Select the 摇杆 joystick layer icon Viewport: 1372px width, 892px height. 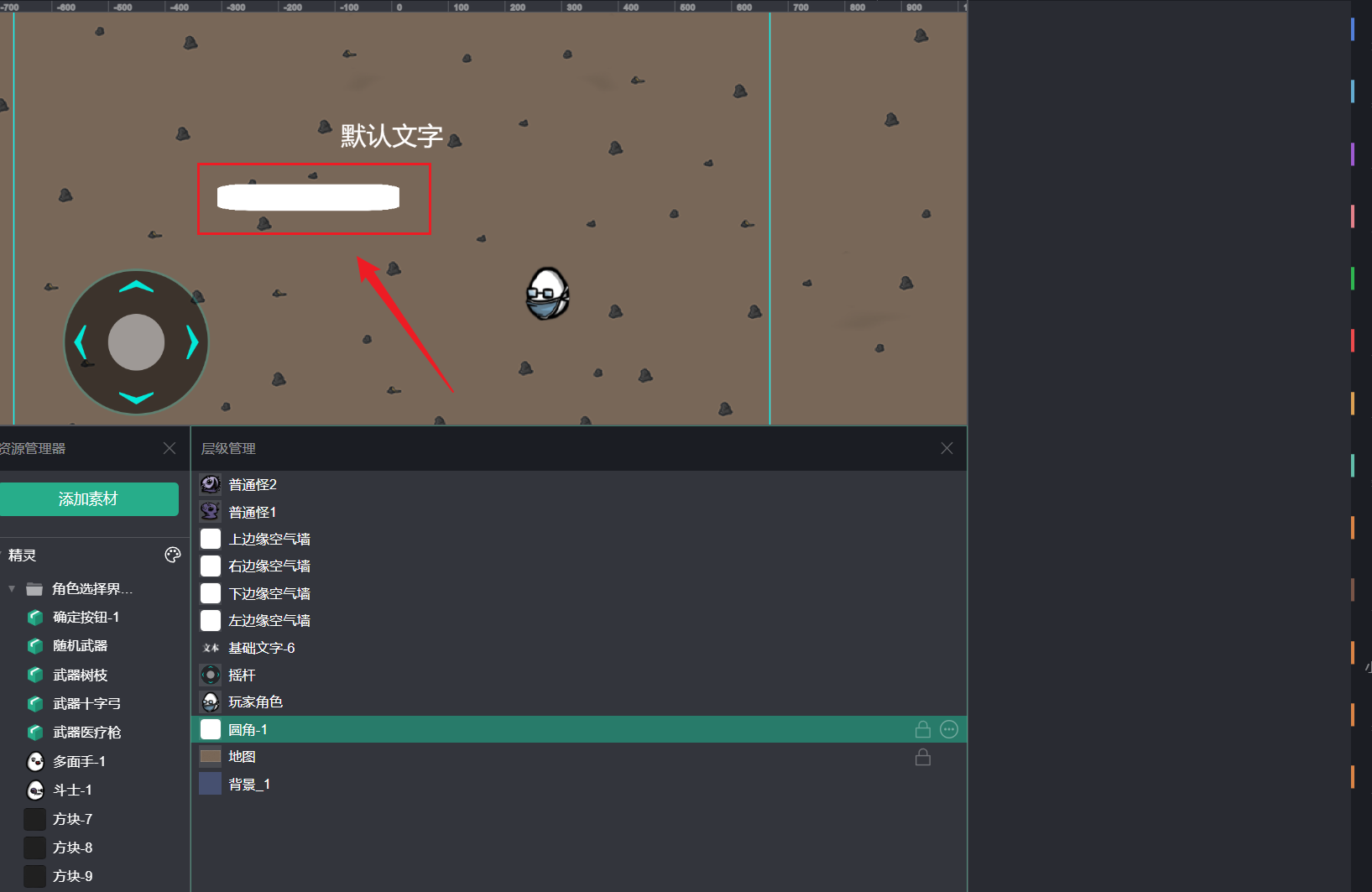(211, 675)
